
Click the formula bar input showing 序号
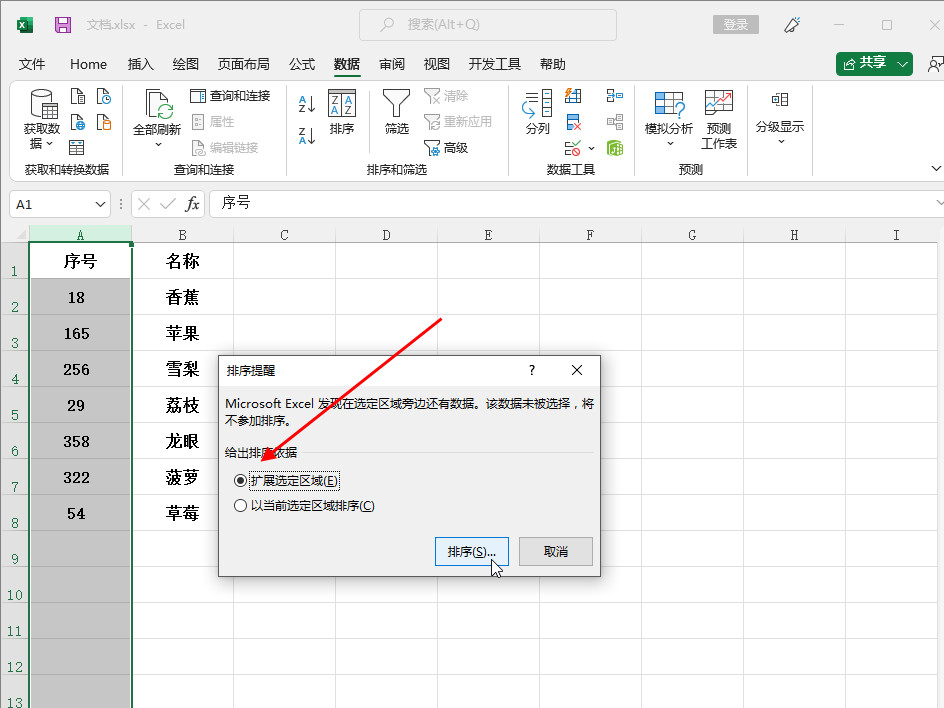click(575, 203)
